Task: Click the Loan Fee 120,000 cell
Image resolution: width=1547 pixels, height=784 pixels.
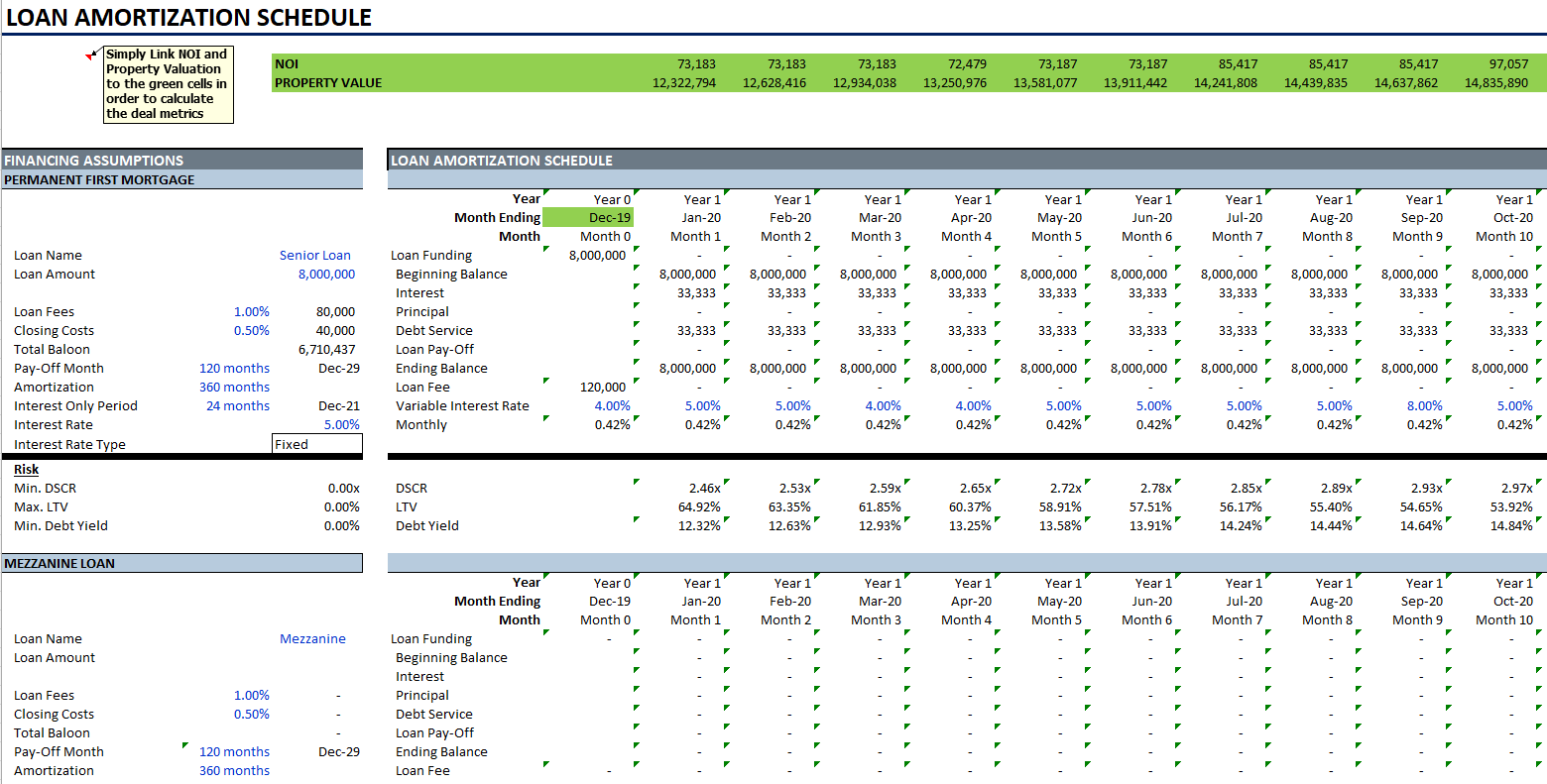Action: click(603, 387)
